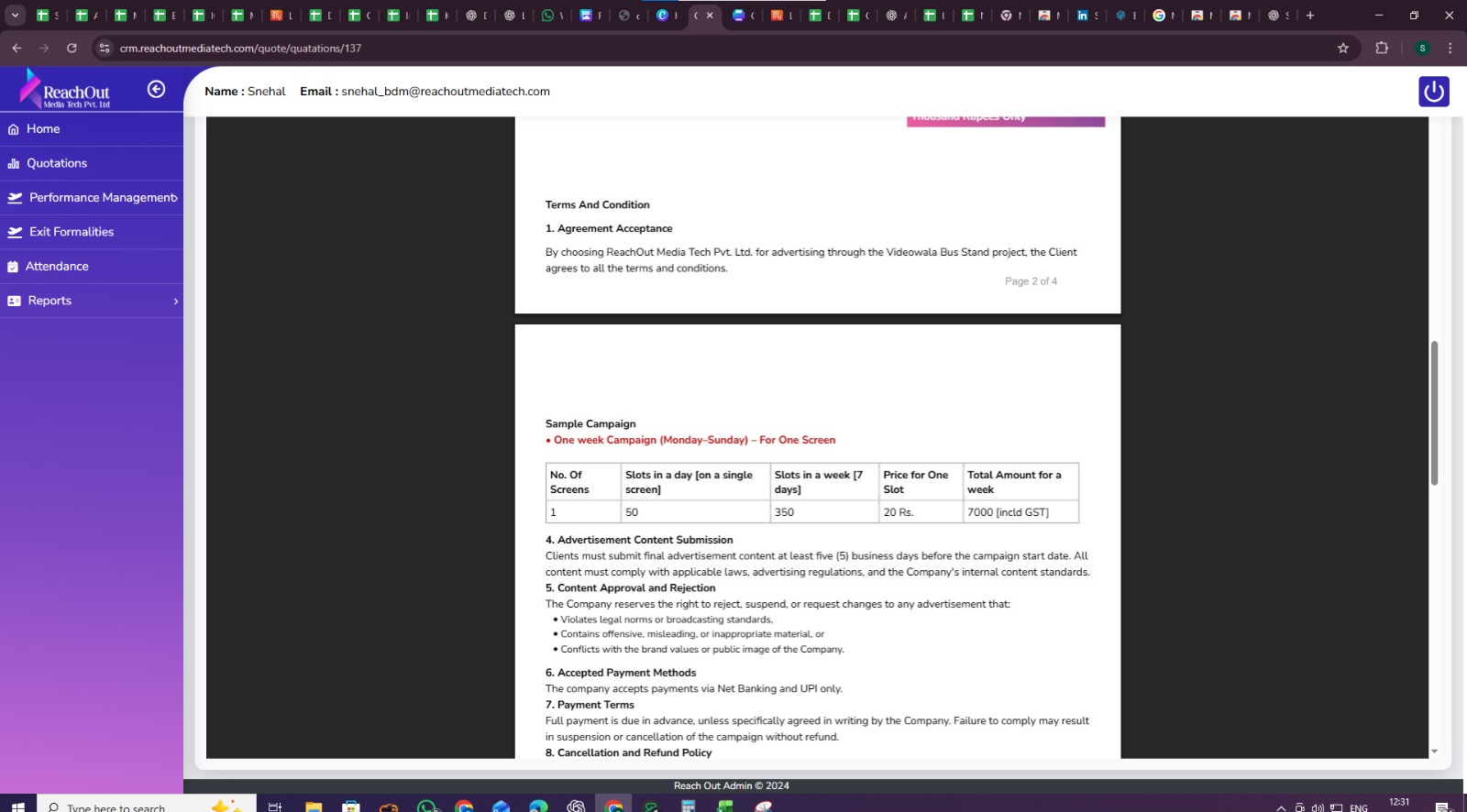Image resolution: width=1467 pixels, height=812 pixels.
Task: Open the Attendance page
Action: [x=57, y=267]
